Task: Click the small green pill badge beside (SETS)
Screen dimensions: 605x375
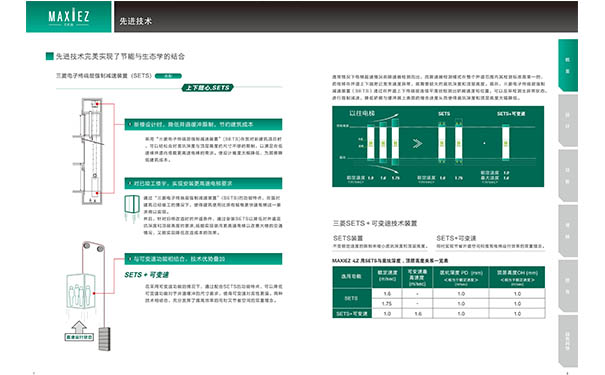Action: point(168,76)
